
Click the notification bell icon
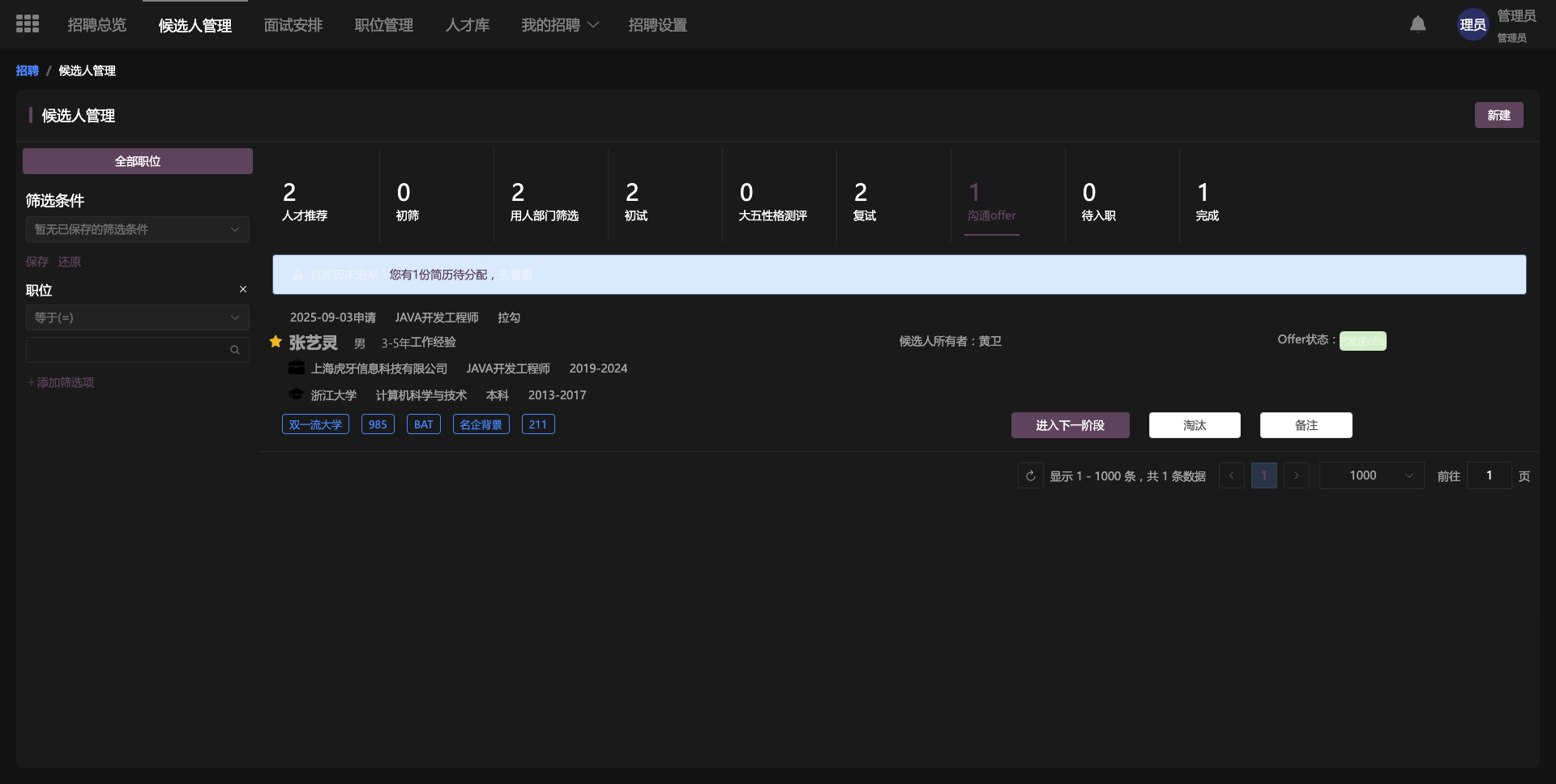(x=1417, y=24)
